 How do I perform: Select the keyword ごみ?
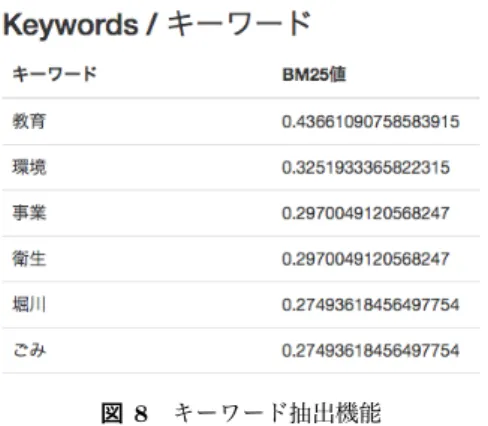tap(29, 350)
